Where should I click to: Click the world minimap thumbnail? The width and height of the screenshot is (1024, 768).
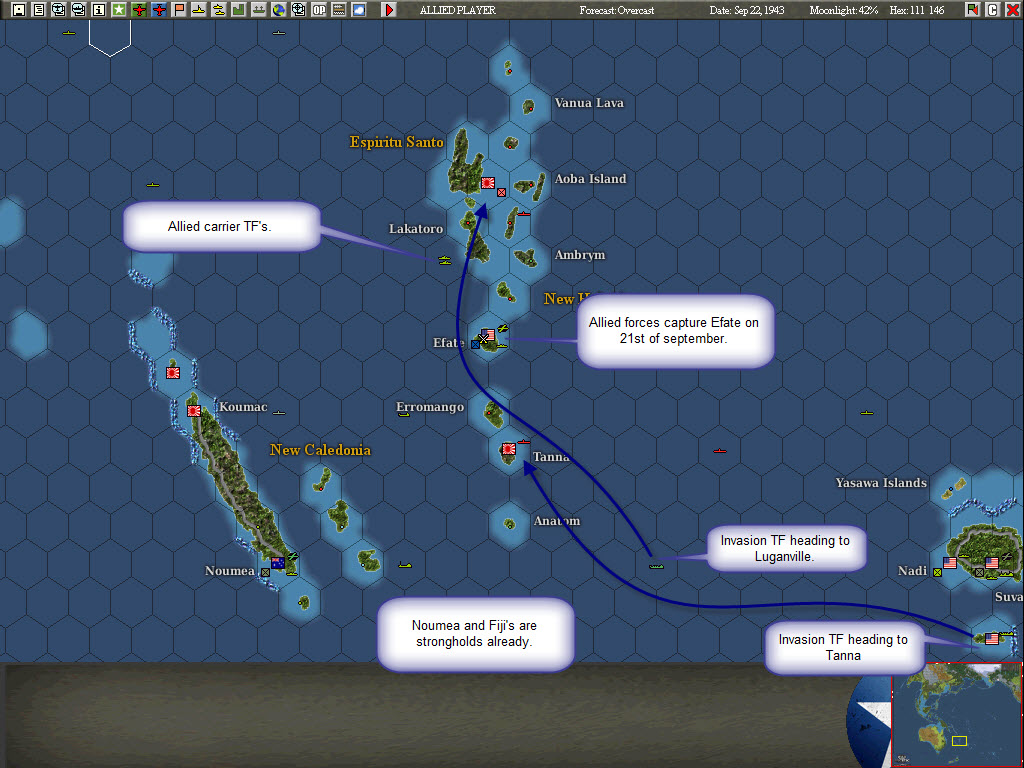tap(957, 713)
